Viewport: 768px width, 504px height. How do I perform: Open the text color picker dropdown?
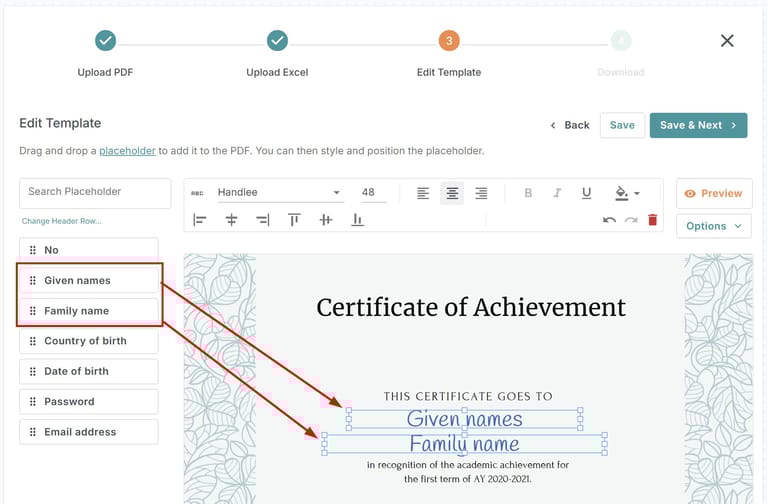pyautogui.click(x=627, y=193)
